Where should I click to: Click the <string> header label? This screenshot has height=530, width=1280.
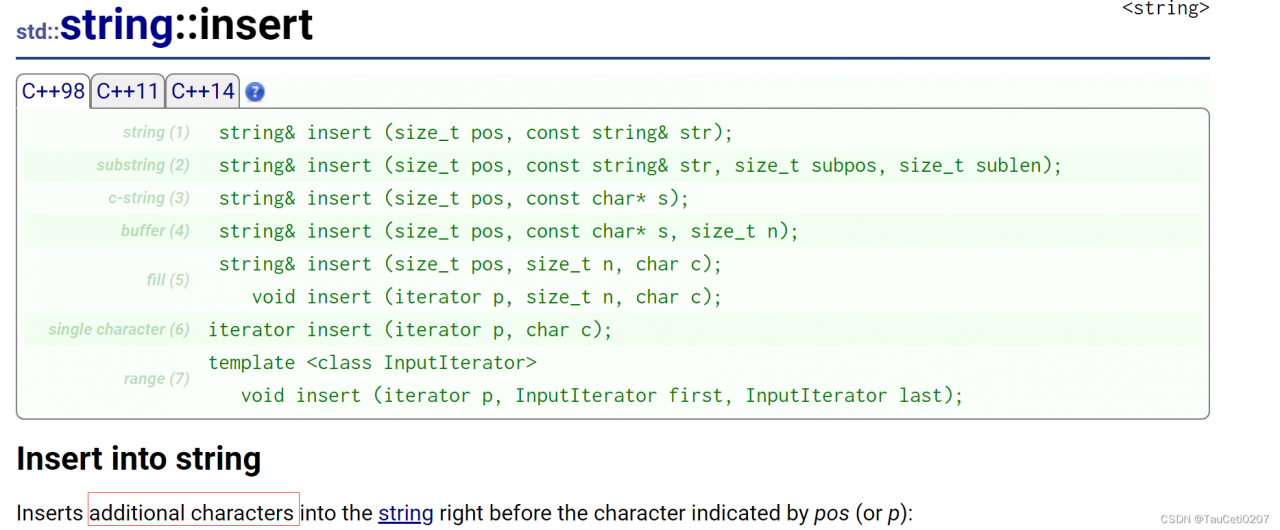pyautogui.click(x=1165, y=8)
